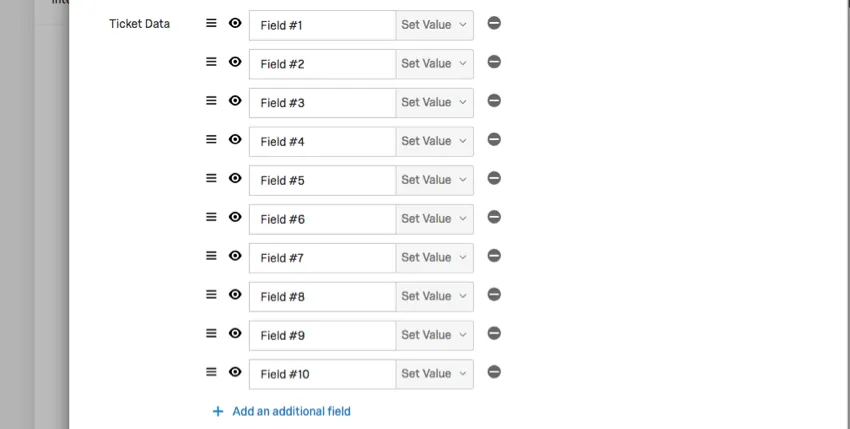850x429 pixels.
Task: Toggle the eye icon for Field #9
Action: tap(235, 333)
